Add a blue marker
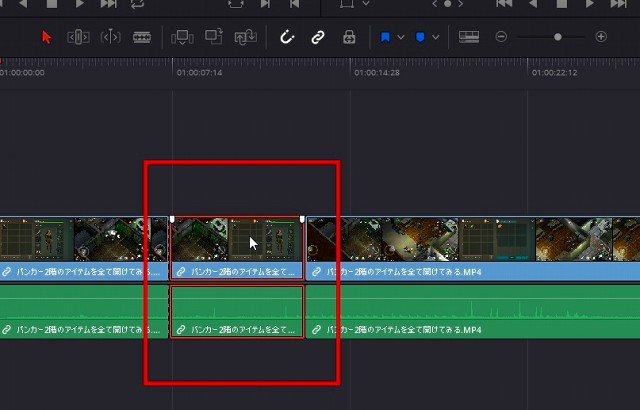 (421, 37)
